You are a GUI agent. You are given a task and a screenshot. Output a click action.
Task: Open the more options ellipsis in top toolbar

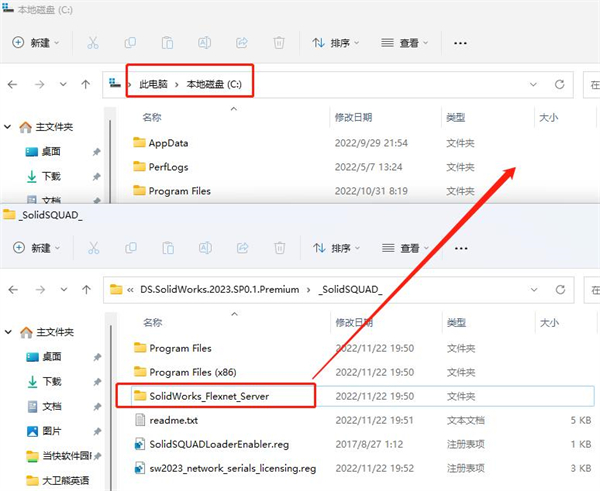(460, 43)
